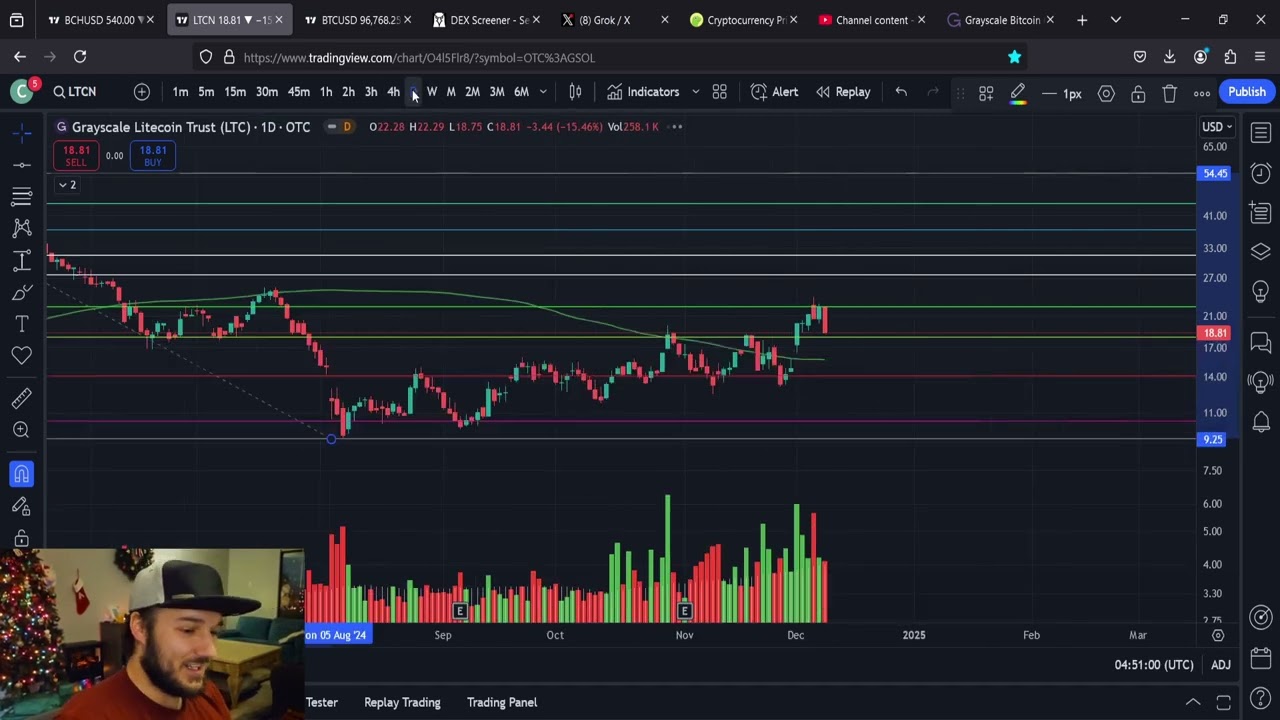Image resolution: width=1280 pixels, height=720 pixels.
Task: Toggle stay in drawing mode pencil-lock
Action: (21, 506)
